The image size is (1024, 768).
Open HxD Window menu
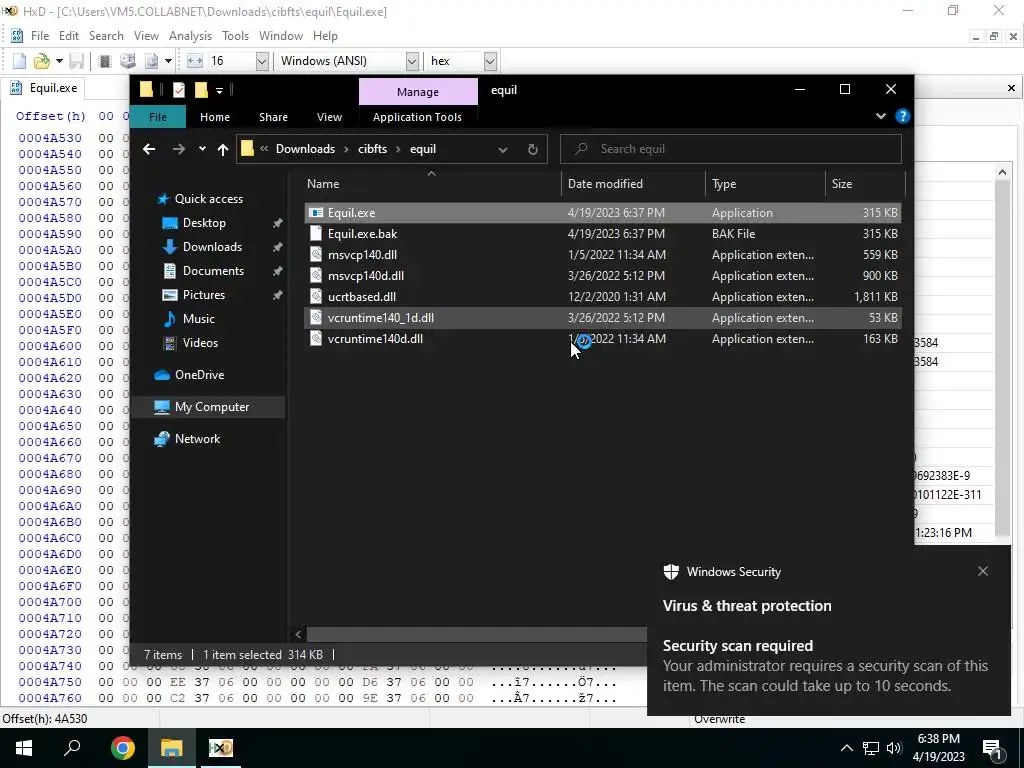pos(281,36)
